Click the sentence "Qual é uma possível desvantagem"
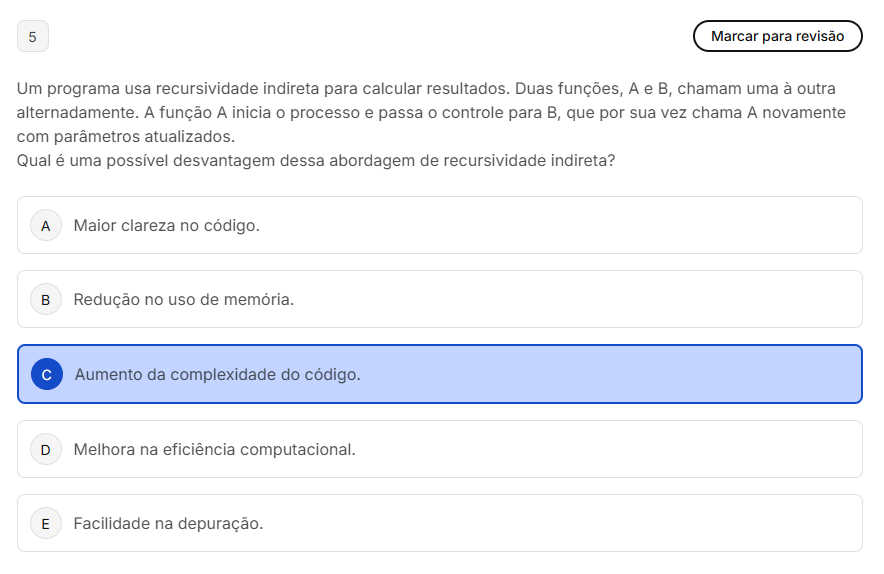 point(316,160)
